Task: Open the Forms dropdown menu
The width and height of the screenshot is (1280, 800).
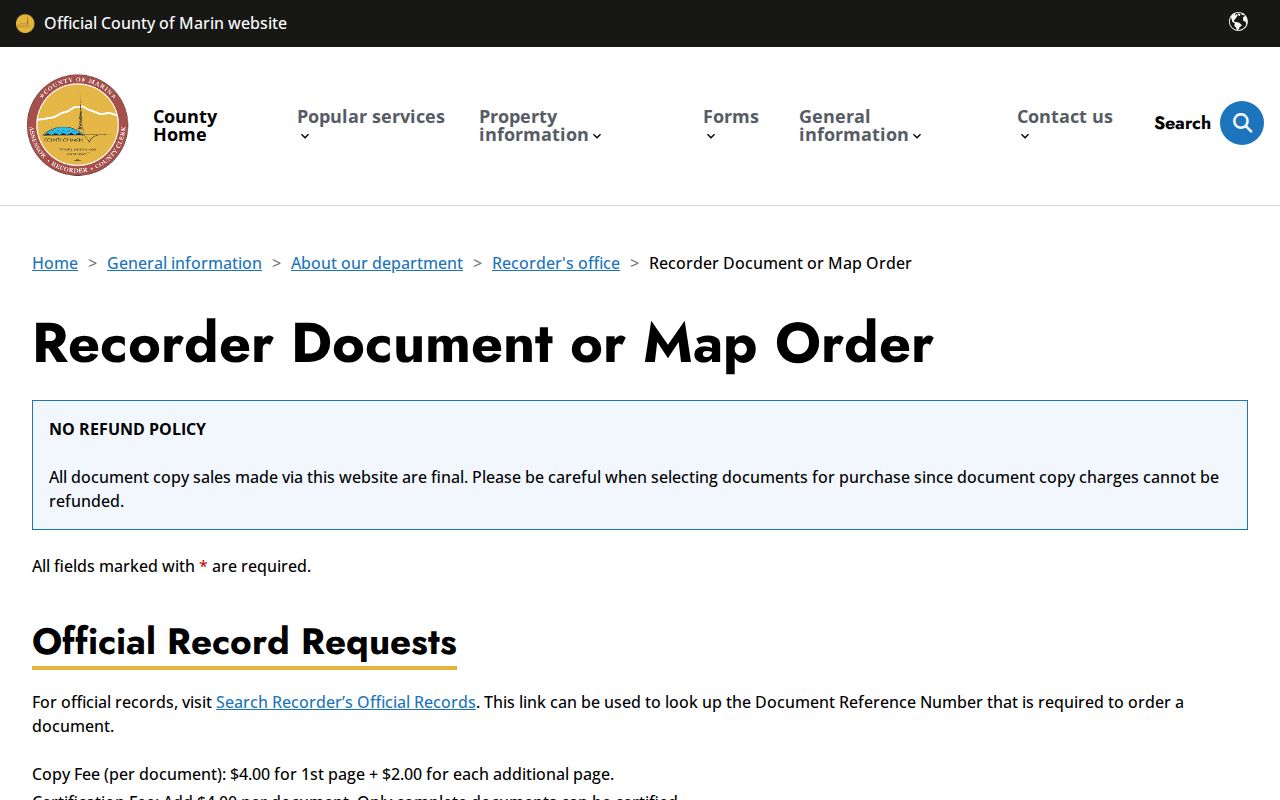Action: pyautogui.click(x=731, y=125)
